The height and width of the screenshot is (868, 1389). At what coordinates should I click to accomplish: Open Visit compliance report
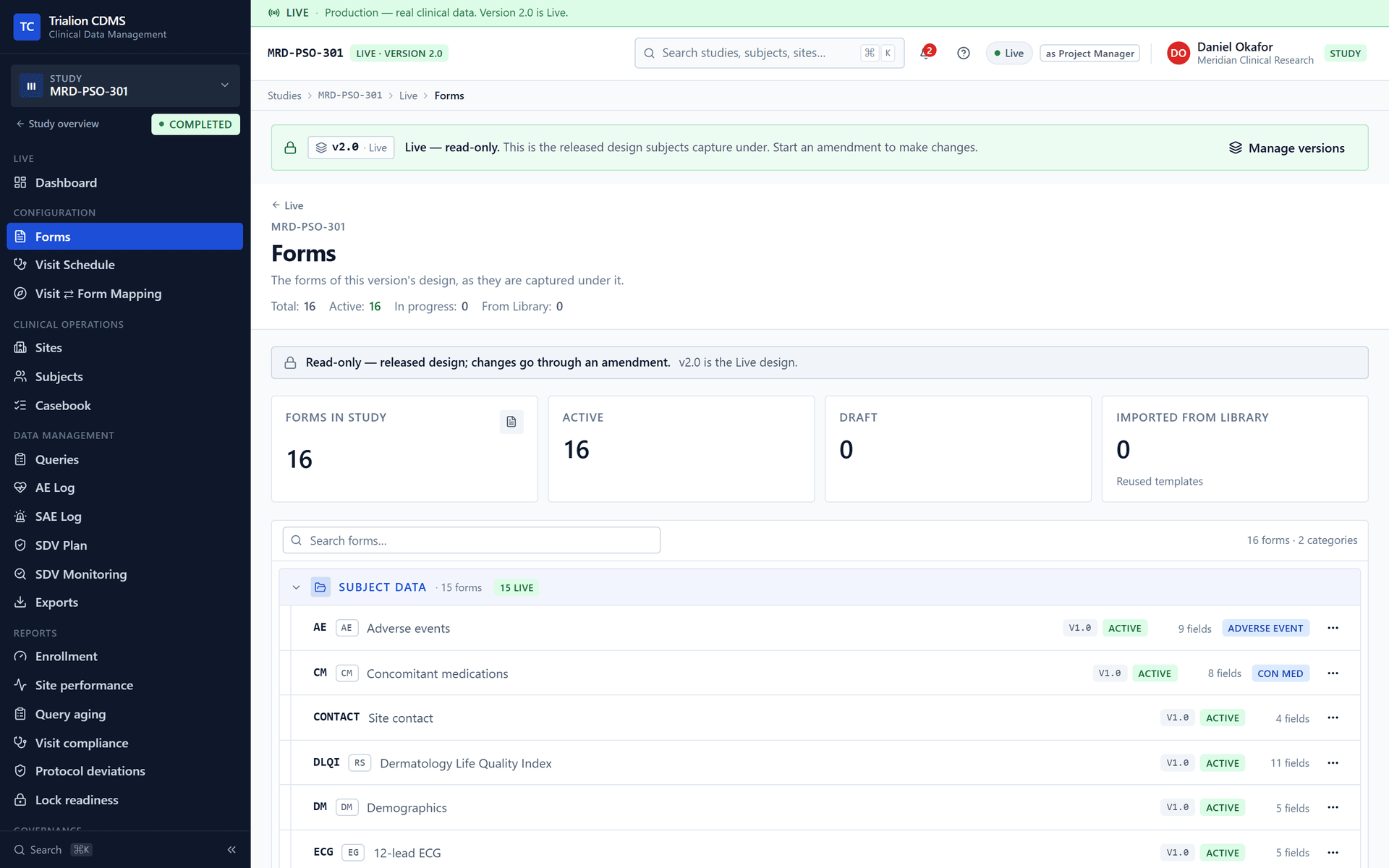124,743
